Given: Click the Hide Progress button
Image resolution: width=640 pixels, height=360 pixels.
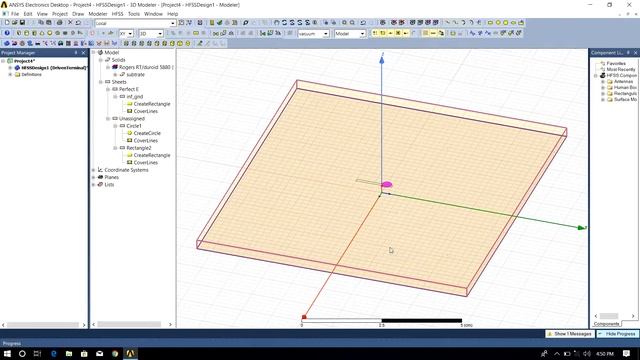Looking at the screenshot, I should (x=618, y=333).
